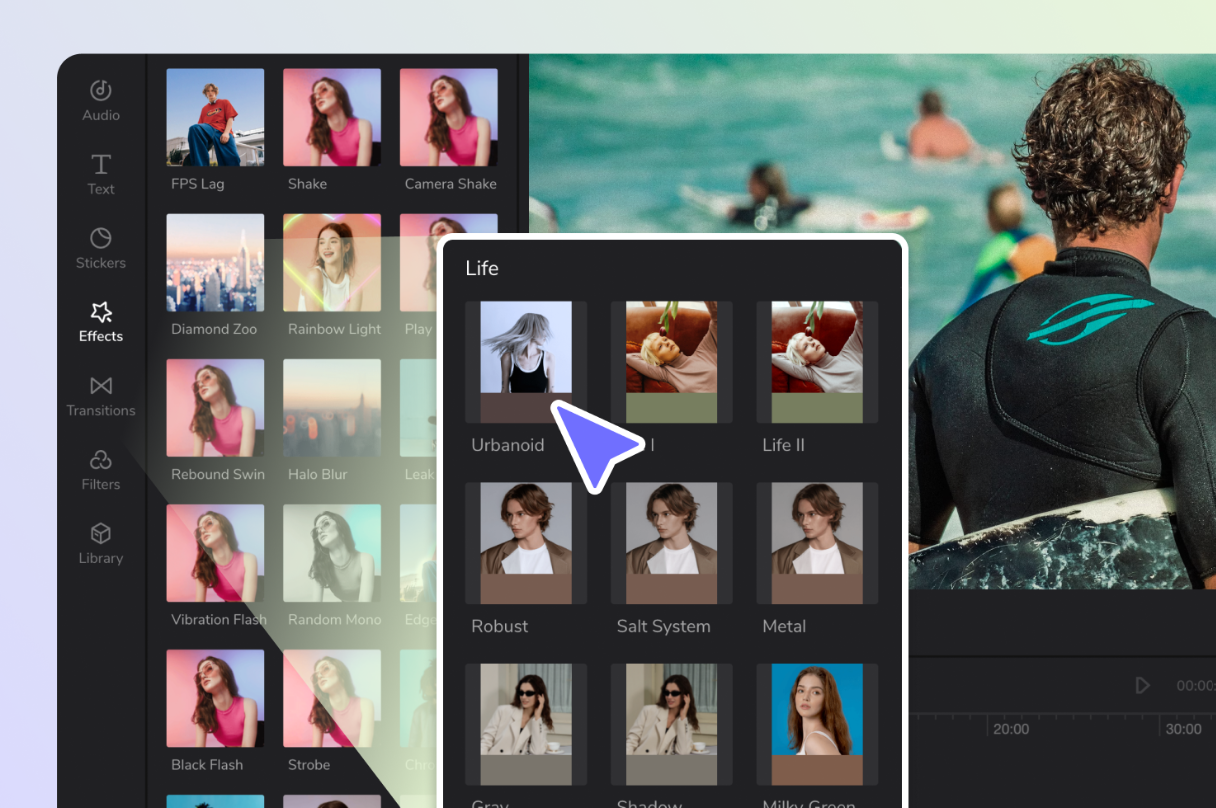Select the Text tool in the sidebar
The width and height of the screenshot is (1216, 808).
pyautogui.click(x=101, y=174)
